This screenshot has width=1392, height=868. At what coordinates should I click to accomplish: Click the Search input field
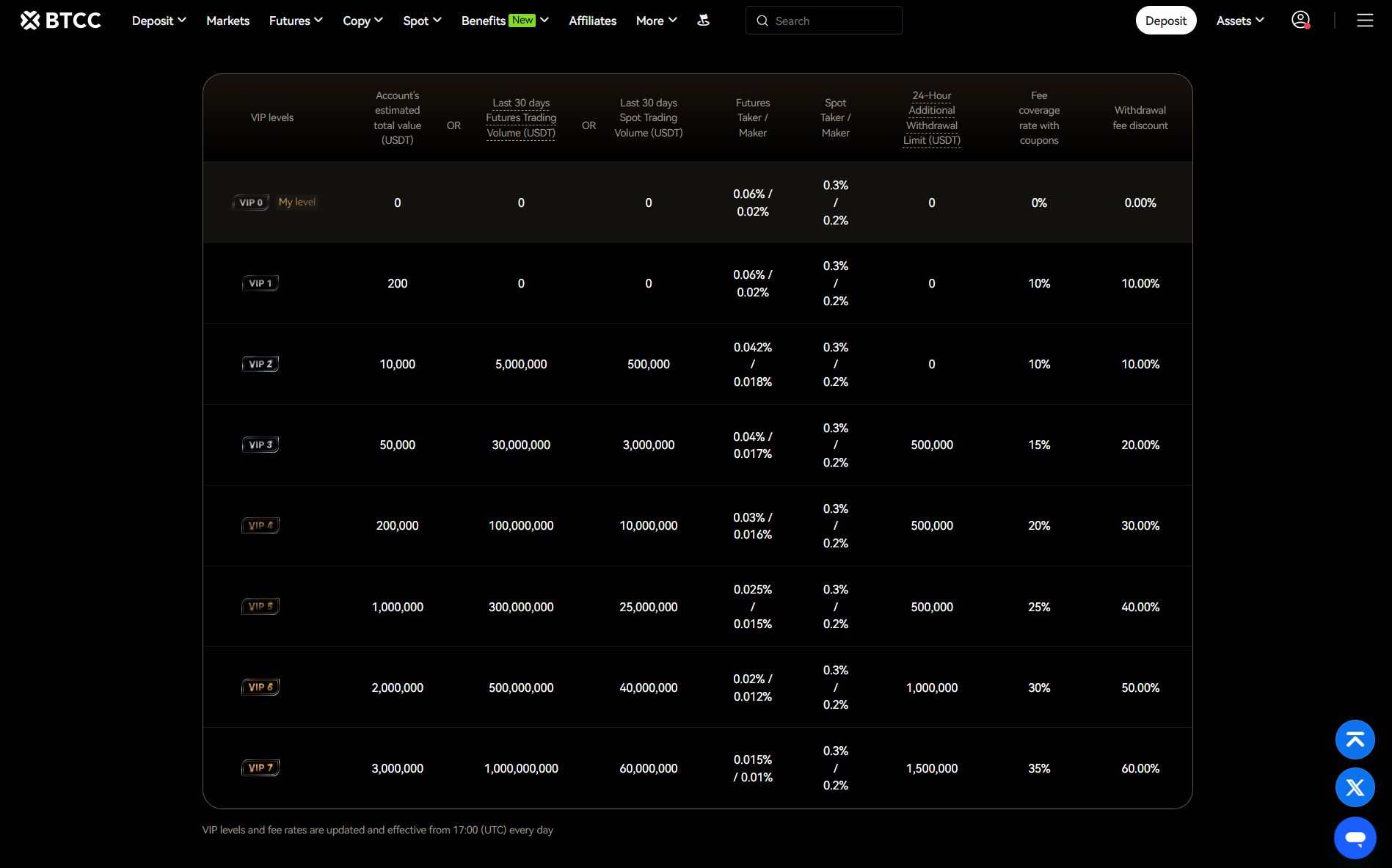824,21
